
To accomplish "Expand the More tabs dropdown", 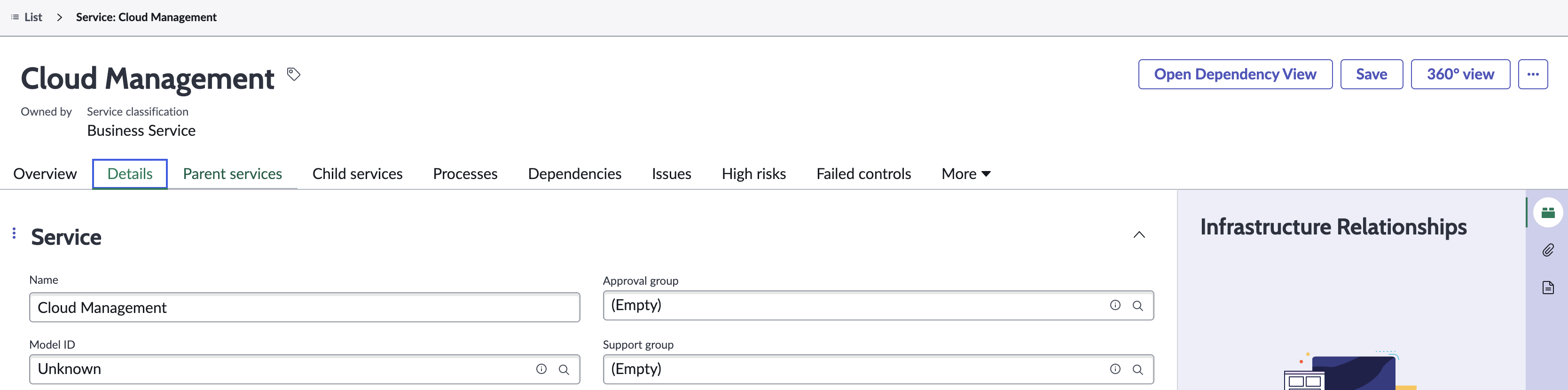I will click(966, 174).
